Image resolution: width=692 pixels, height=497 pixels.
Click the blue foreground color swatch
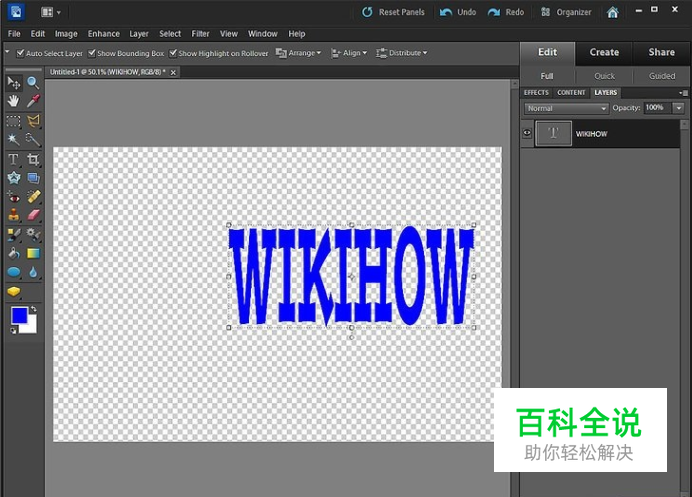[19, 315]
